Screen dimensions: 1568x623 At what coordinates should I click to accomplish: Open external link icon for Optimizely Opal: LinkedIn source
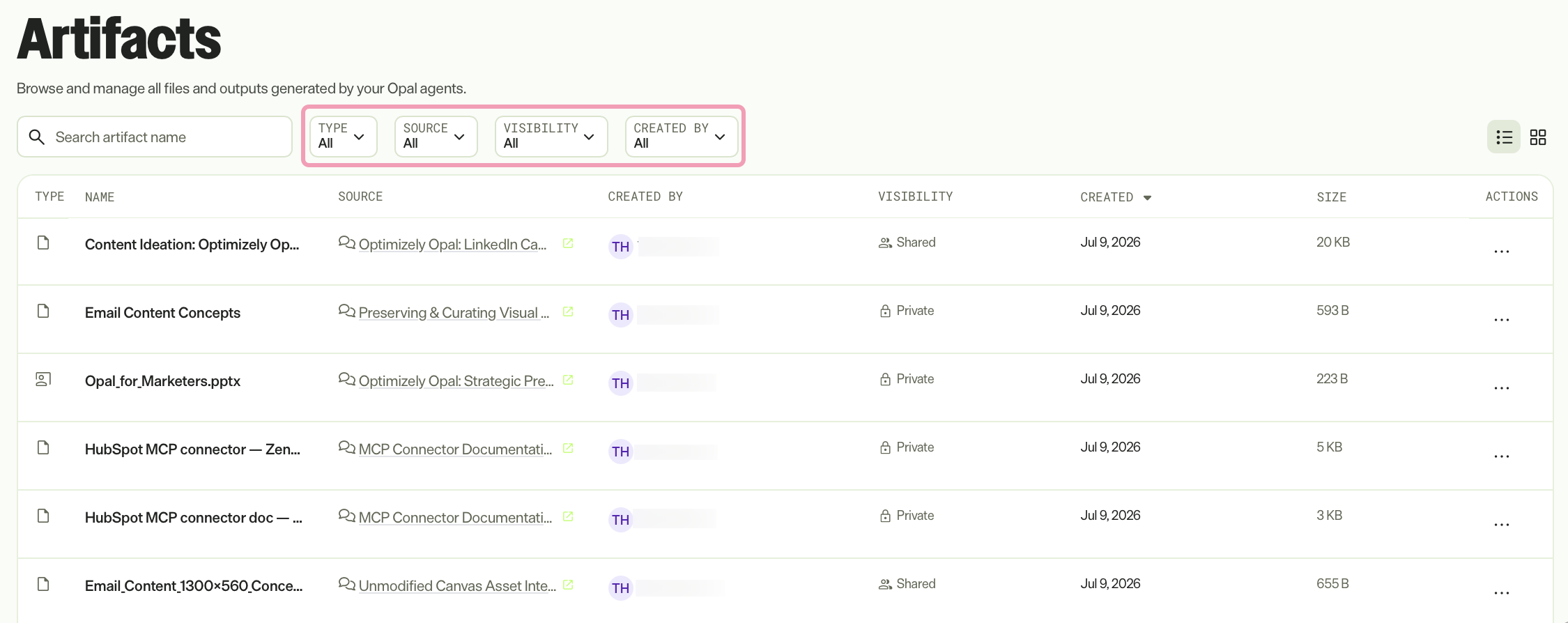568,243
